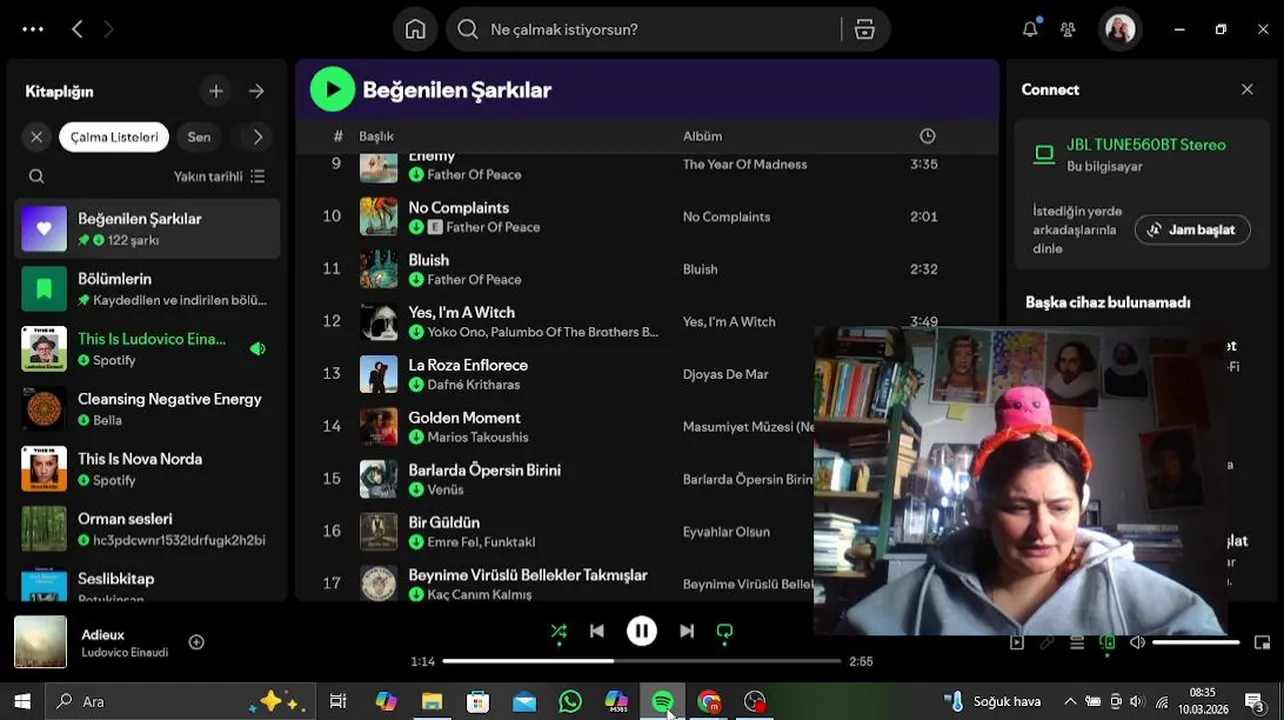Toggle shuffle playback
The width and height of the screenshot is (1284, 720).
559,631
